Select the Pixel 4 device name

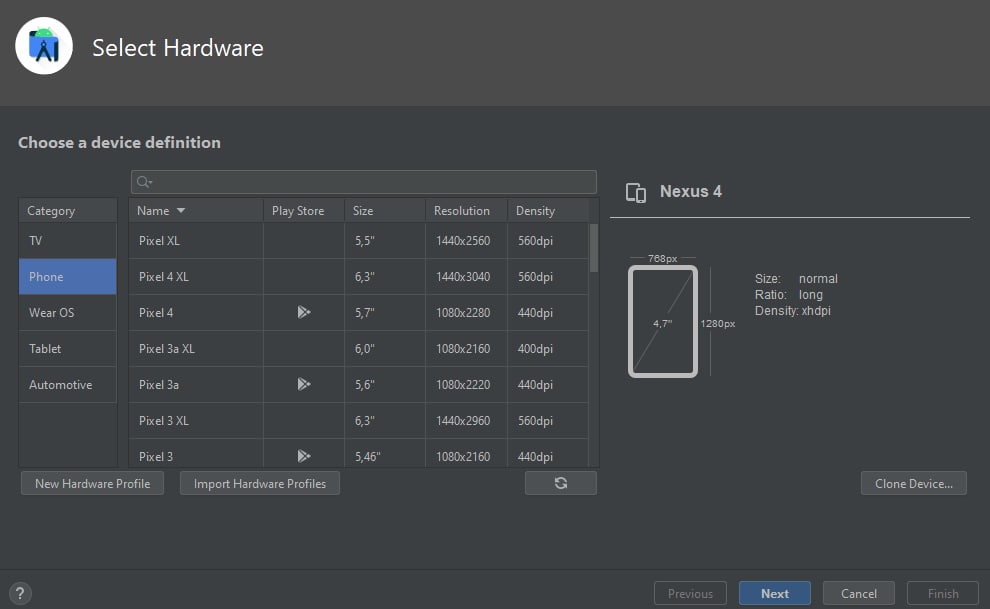click(156, 312)
